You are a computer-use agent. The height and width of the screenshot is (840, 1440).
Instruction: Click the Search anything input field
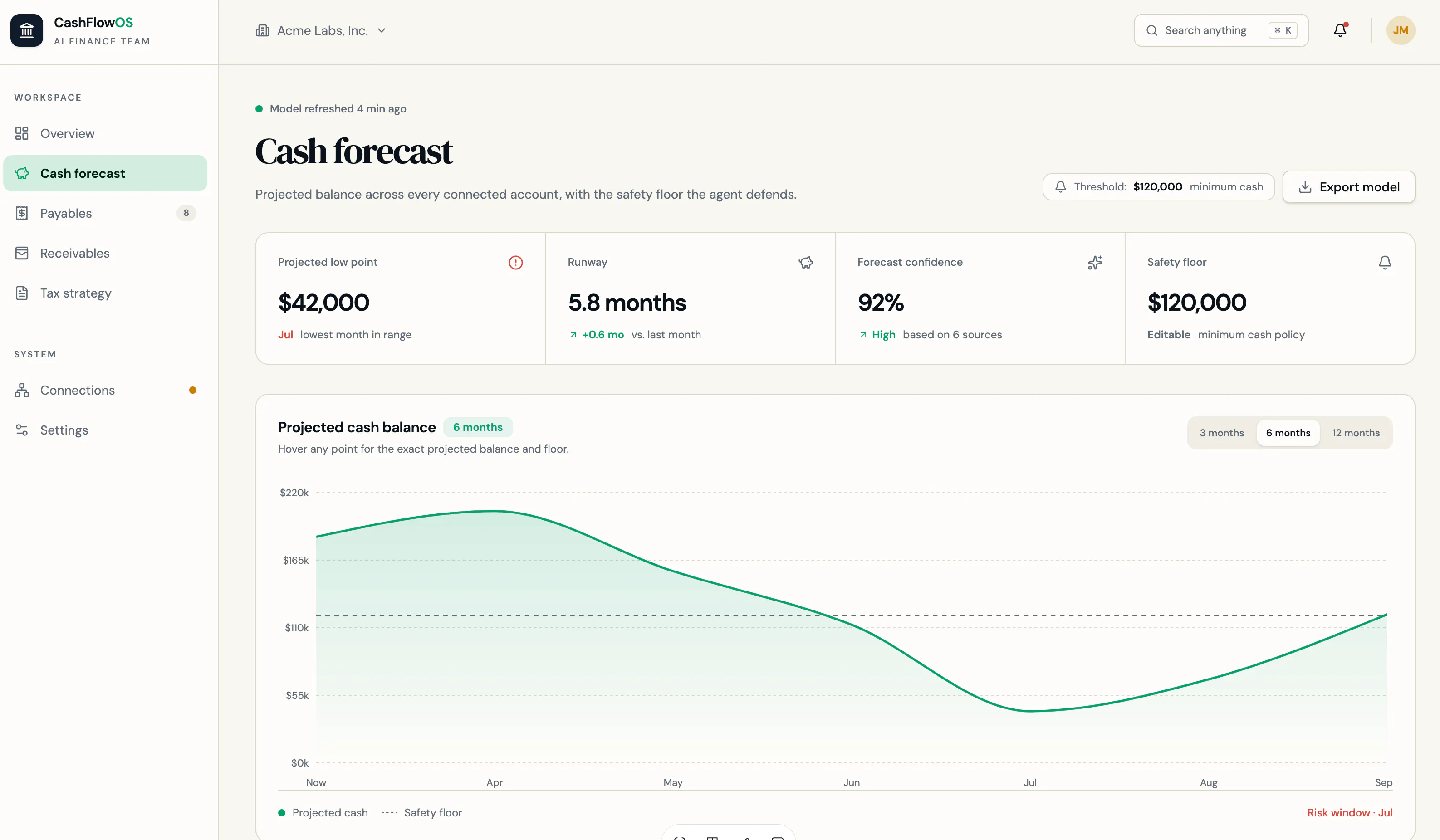click(x=1221, y=30)
